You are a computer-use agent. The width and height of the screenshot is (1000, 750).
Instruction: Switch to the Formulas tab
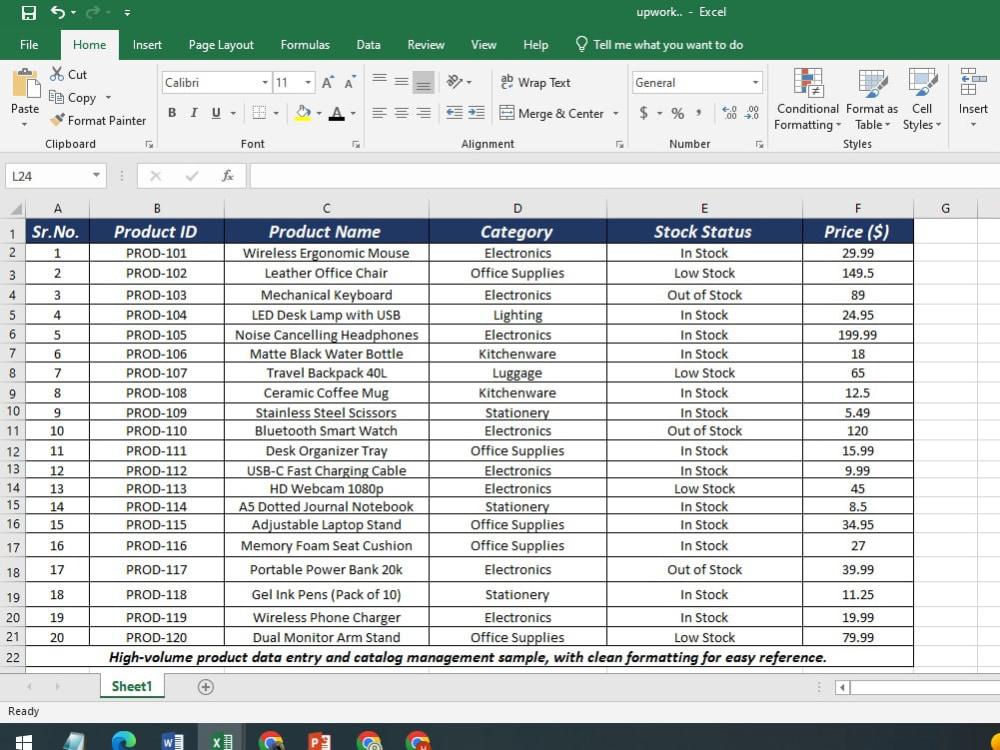click(305, 45)
